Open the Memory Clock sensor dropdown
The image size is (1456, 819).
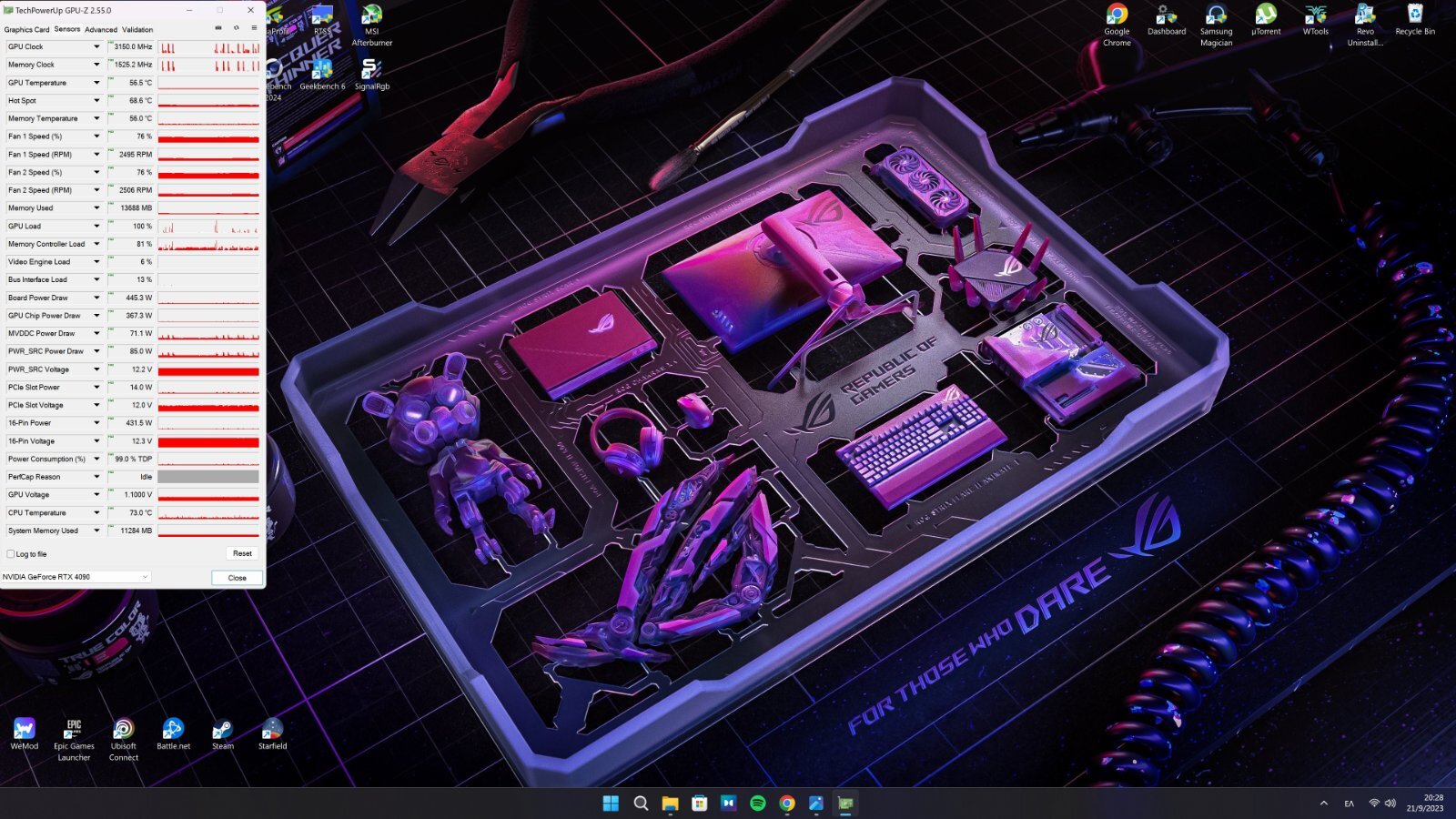click(96, 65)
